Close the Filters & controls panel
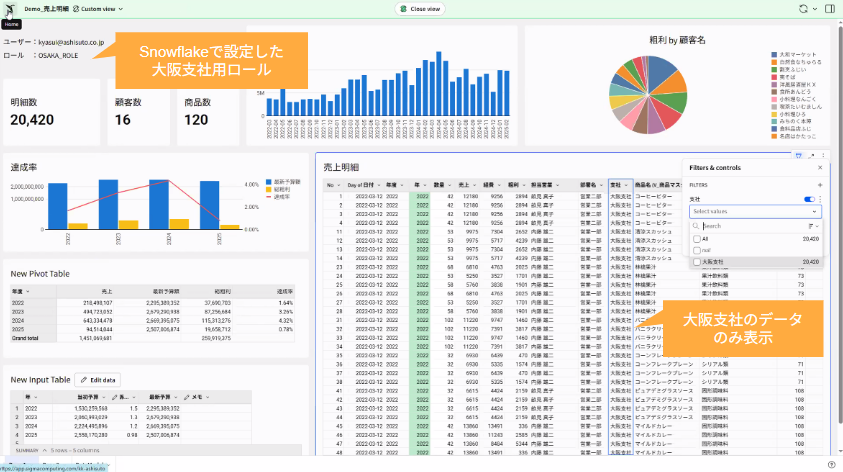843x472 pixels. pyautogui.click(x=820, y=167)
